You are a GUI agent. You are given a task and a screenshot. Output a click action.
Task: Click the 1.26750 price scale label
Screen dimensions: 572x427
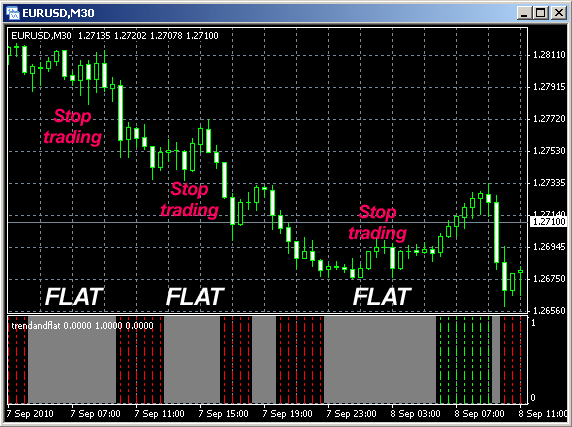click(x=549, y=279)
